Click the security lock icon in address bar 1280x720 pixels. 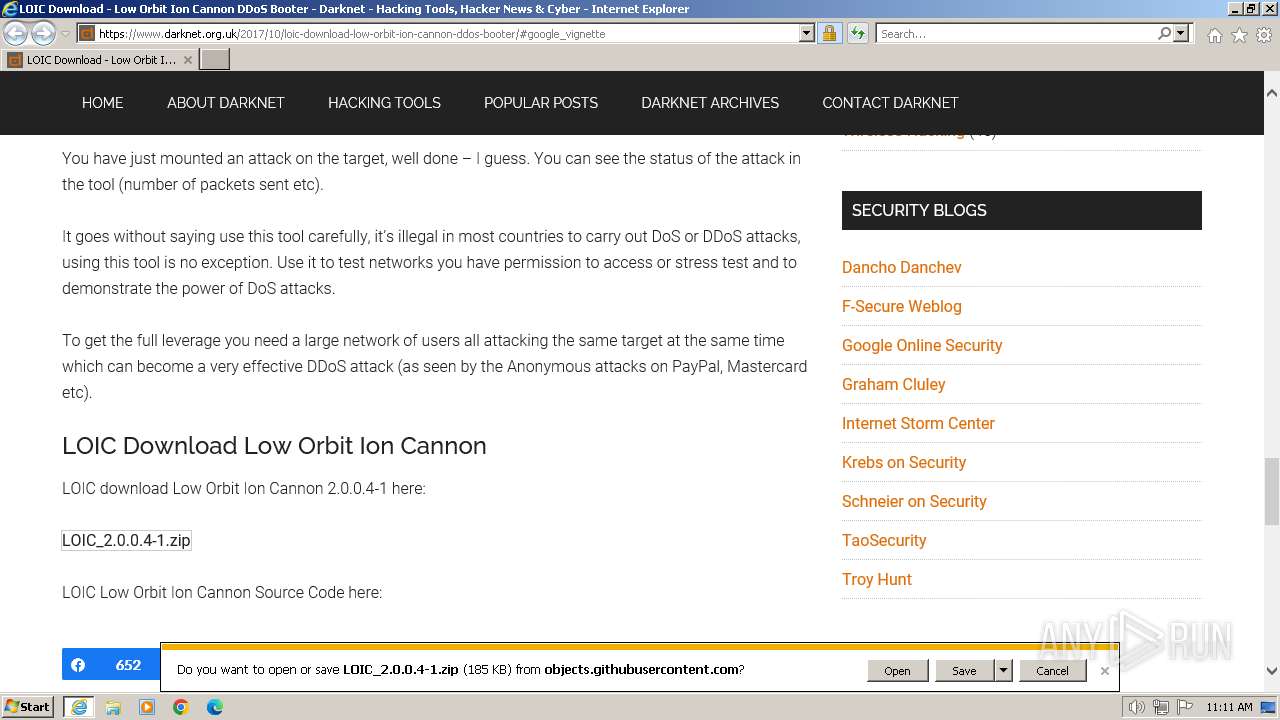tap(829, 33)
